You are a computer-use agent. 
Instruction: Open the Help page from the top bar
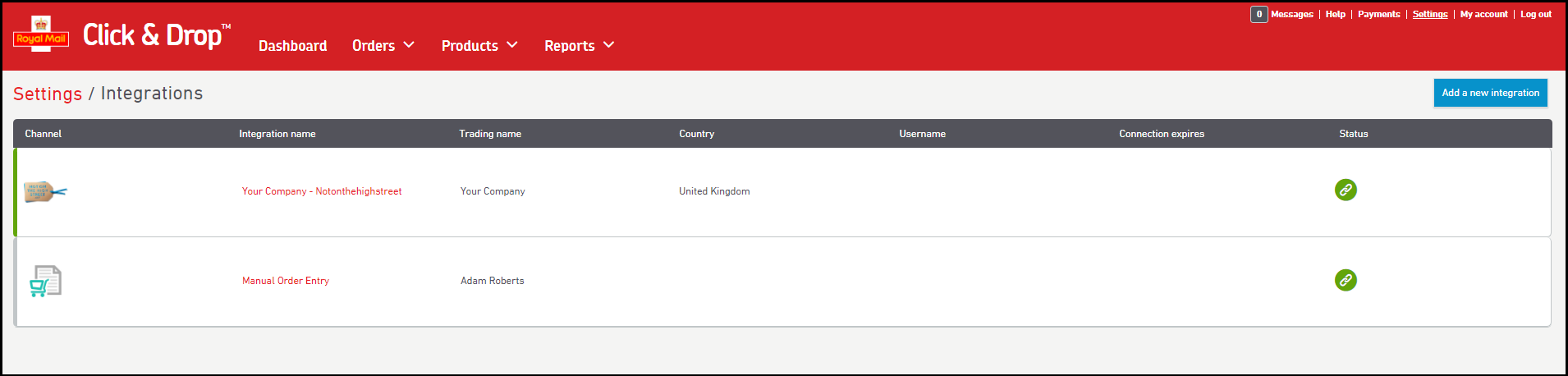click(x=1335, y=14)
